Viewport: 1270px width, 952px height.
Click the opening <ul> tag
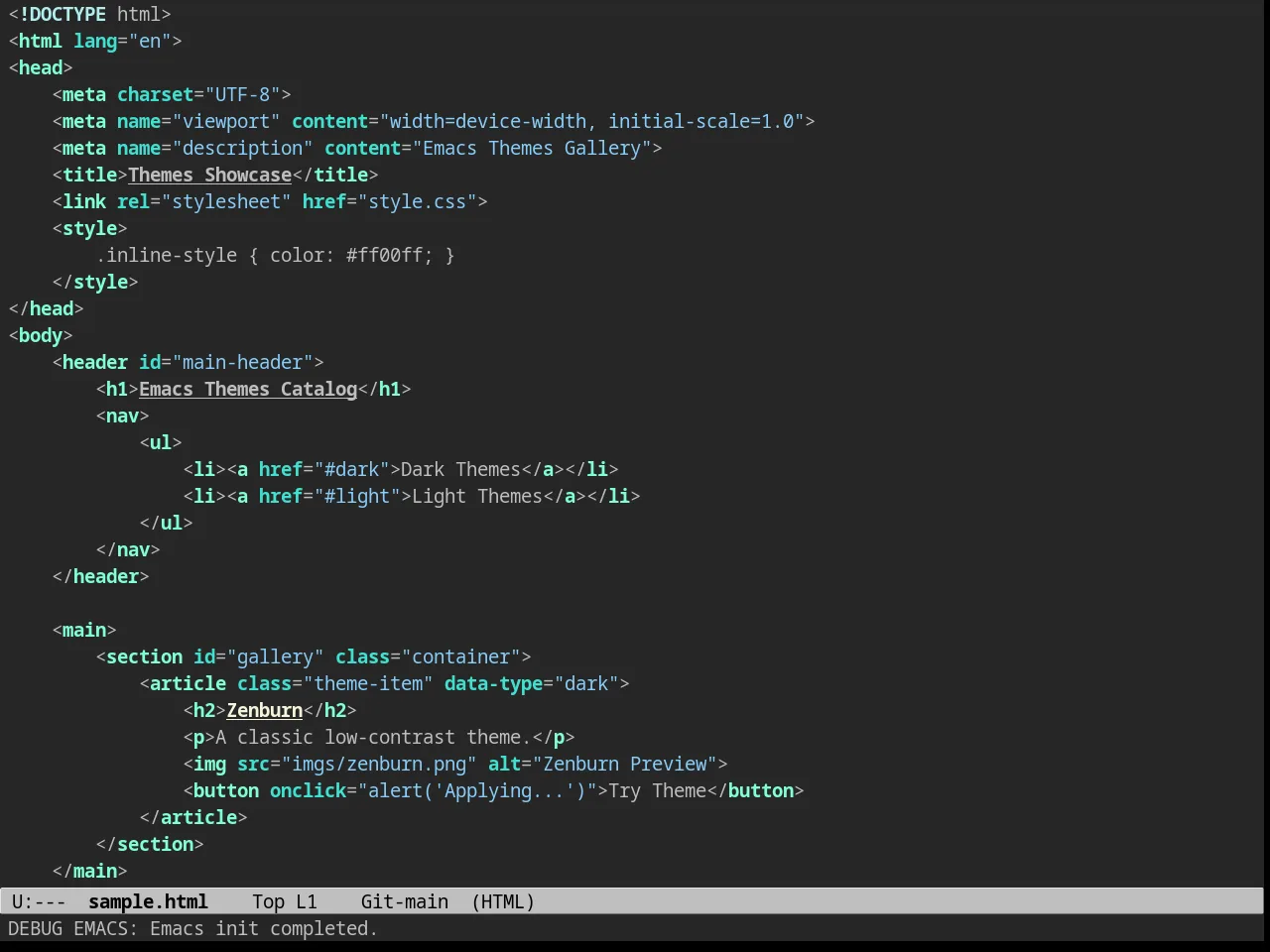pyautogui.click(x=161, y=442)
